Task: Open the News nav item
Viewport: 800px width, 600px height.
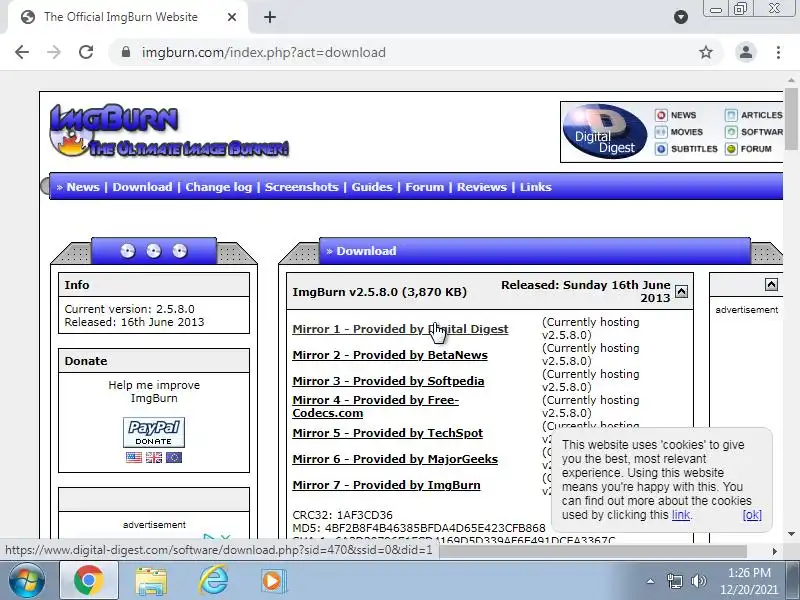Action: (x=83, y=187)
